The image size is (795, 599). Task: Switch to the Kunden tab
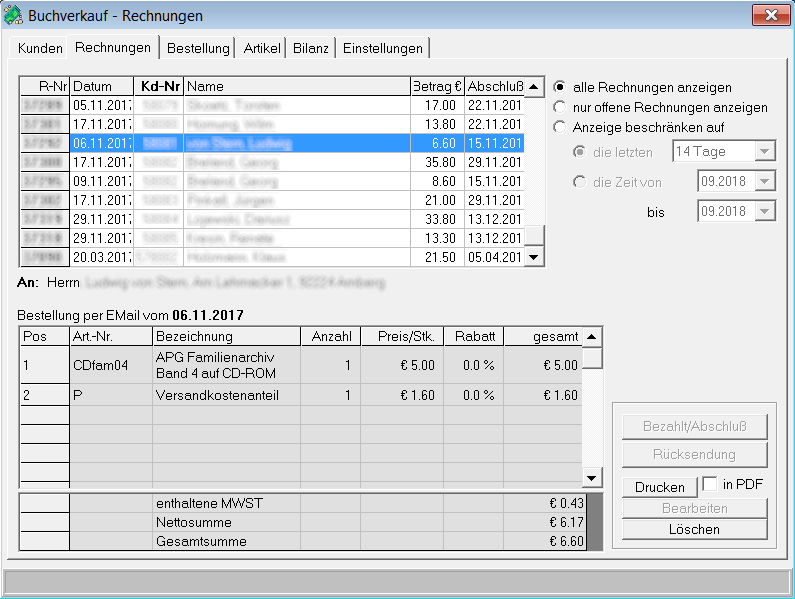(40, 48)
